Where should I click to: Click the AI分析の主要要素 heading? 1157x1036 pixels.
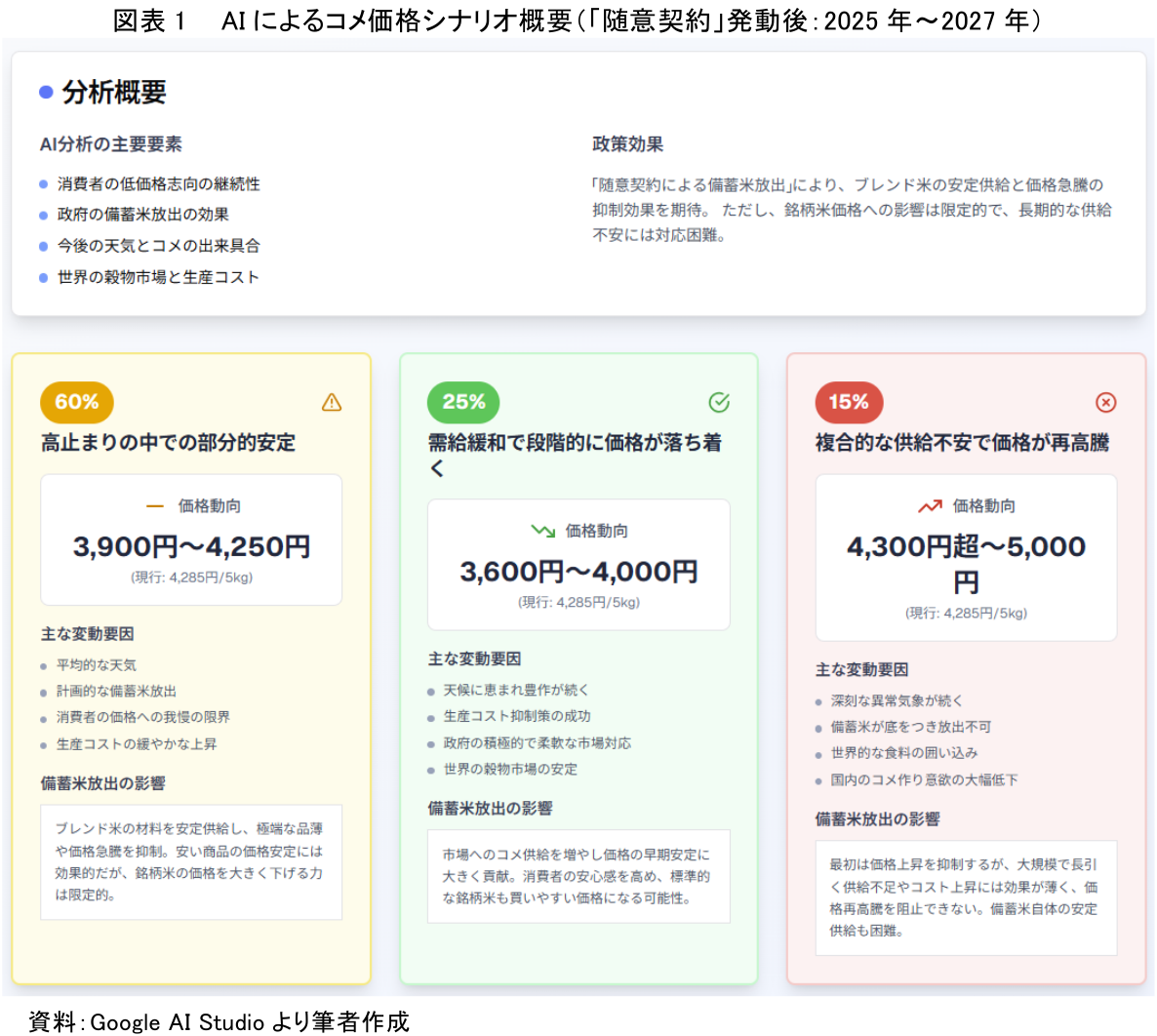coord(110,144)
